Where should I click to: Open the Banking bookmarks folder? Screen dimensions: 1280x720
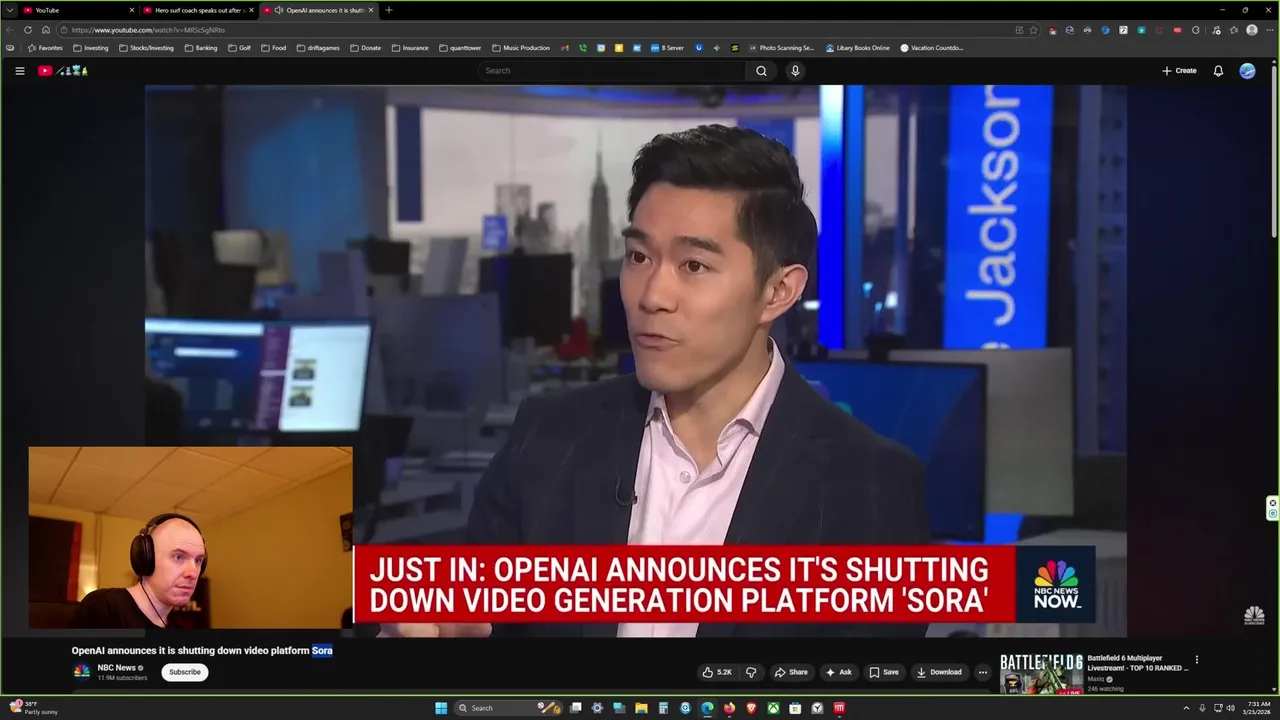200,48
